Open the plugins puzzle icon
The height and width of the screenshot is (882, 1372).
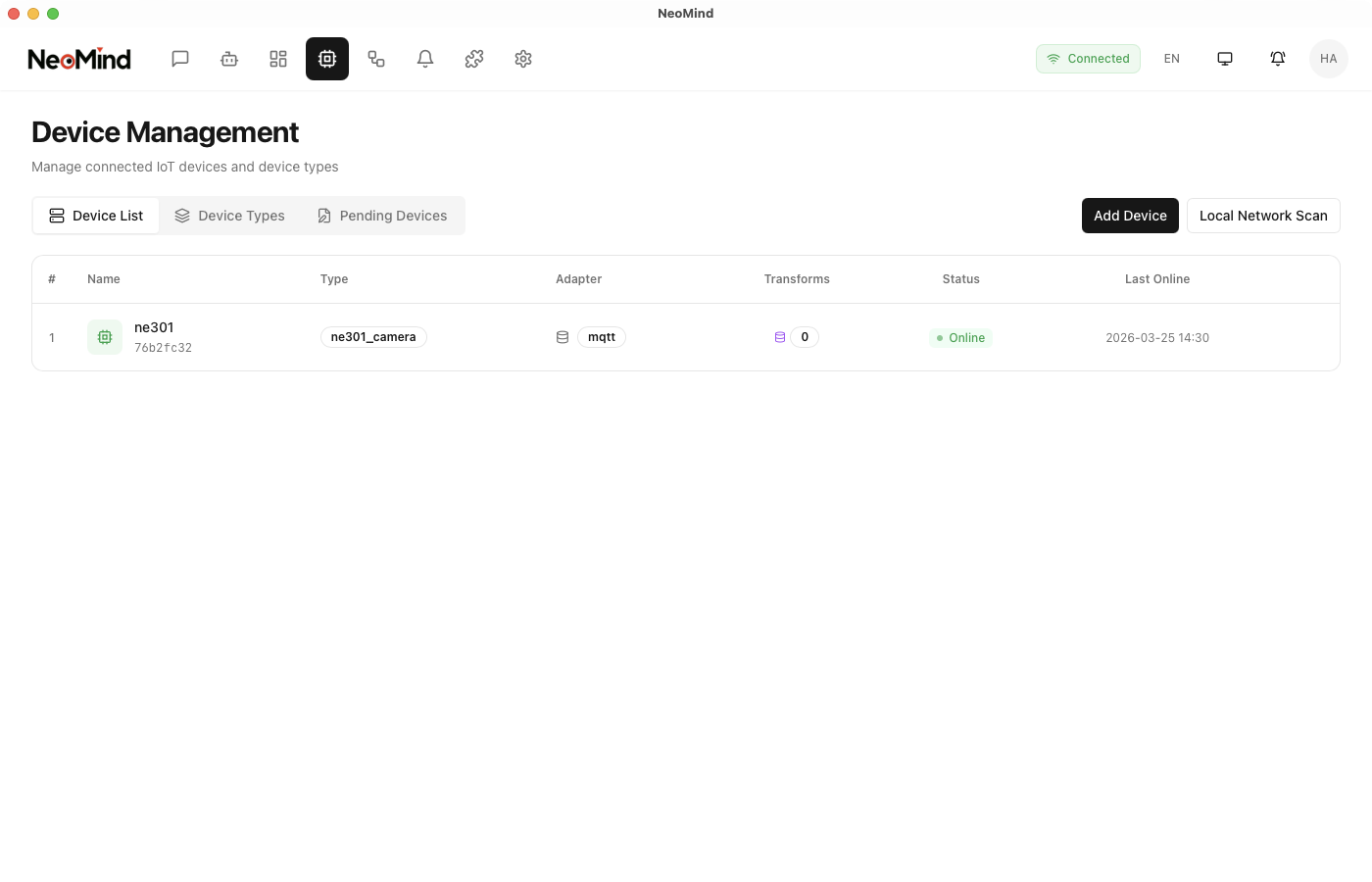pos(474,59)
